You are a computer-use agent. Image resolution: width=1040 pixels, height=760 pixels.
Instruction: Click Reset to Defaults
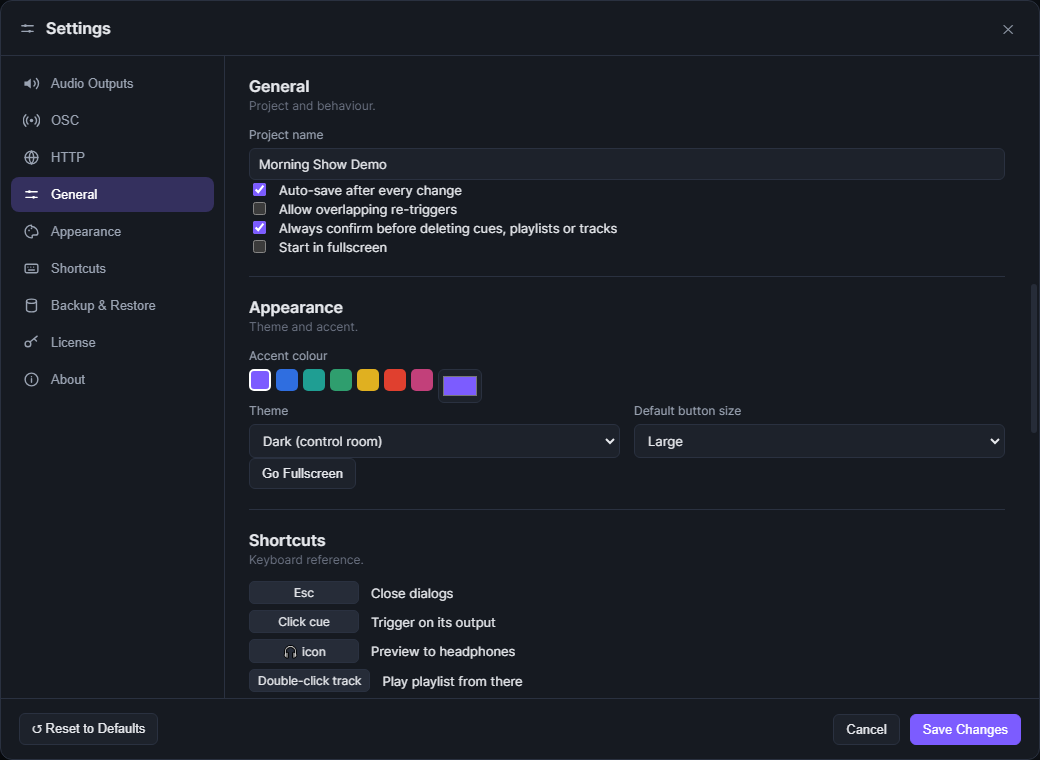pyautogui.click(x=88, y=729)
